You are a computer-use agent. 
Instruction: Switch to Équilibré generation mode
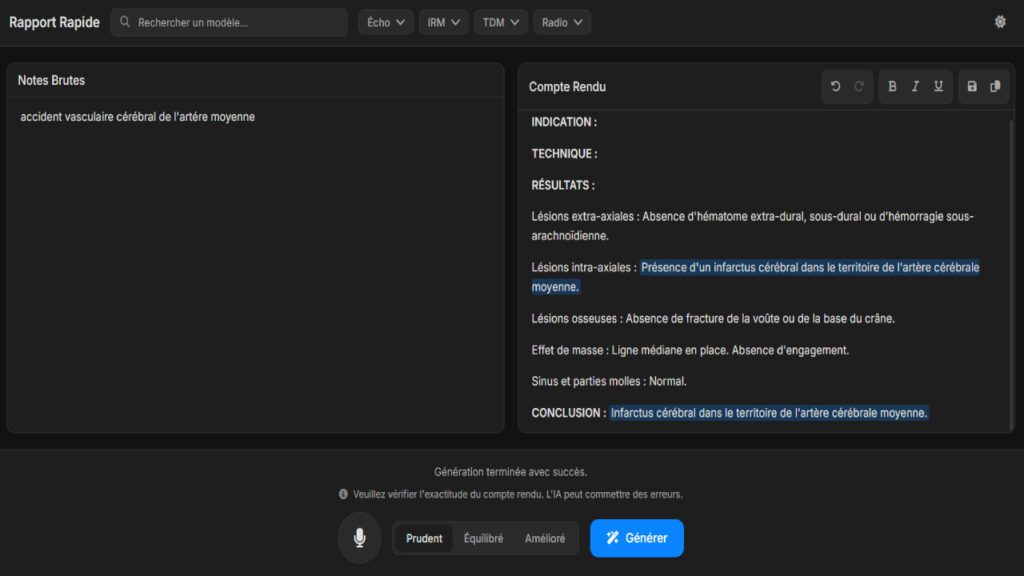(x=484, y=538)
